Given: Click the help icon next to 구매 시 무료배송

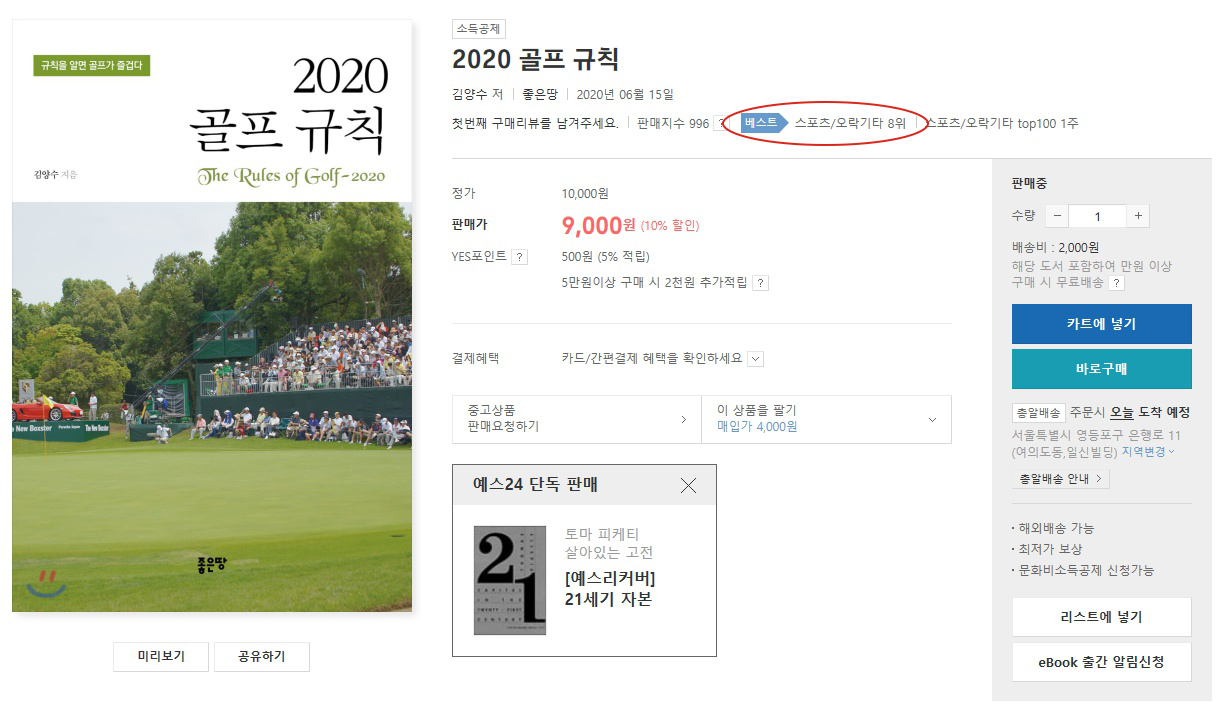Looking at the screenshot, I should (x=1116, y=283).
